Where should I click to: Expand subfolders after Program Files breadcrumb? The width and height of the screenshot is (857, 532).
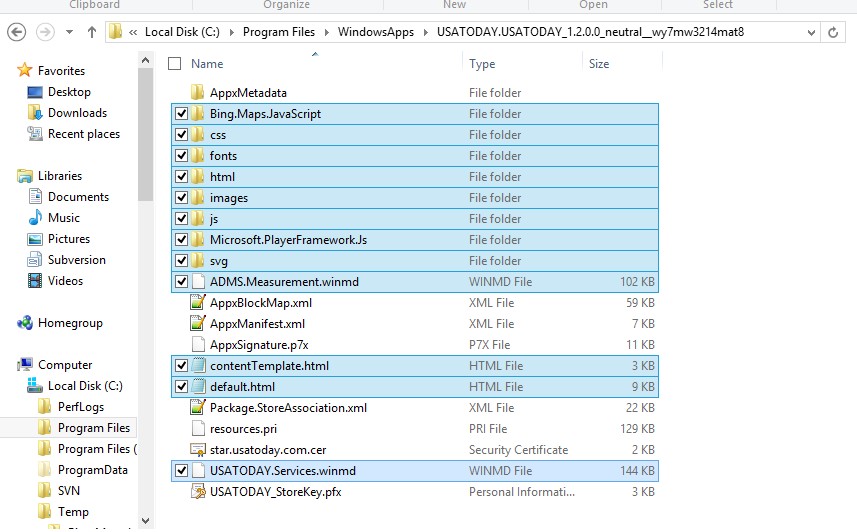pyautogui.click(x=326, y=32)
